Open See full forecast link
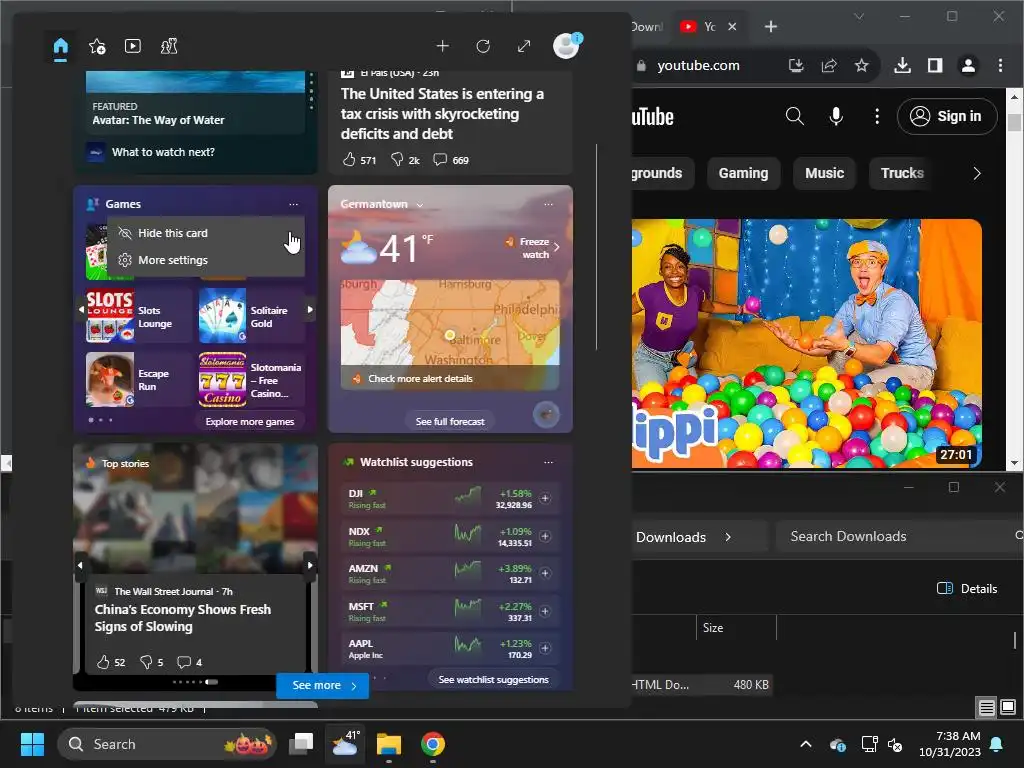1024x768 pixels. click(450, 422)
